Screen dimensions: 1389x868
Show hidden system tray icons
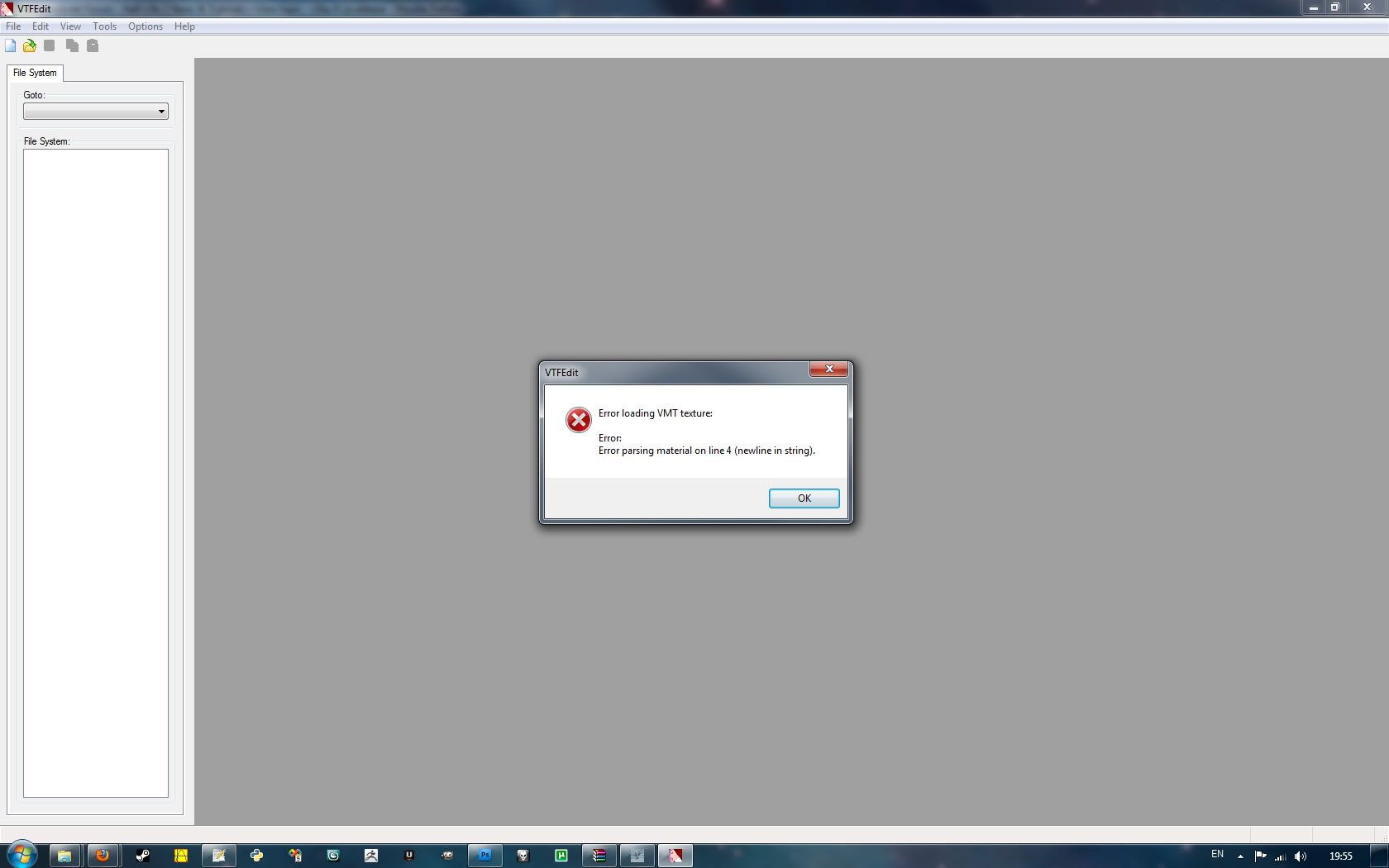pos(1240,856)
